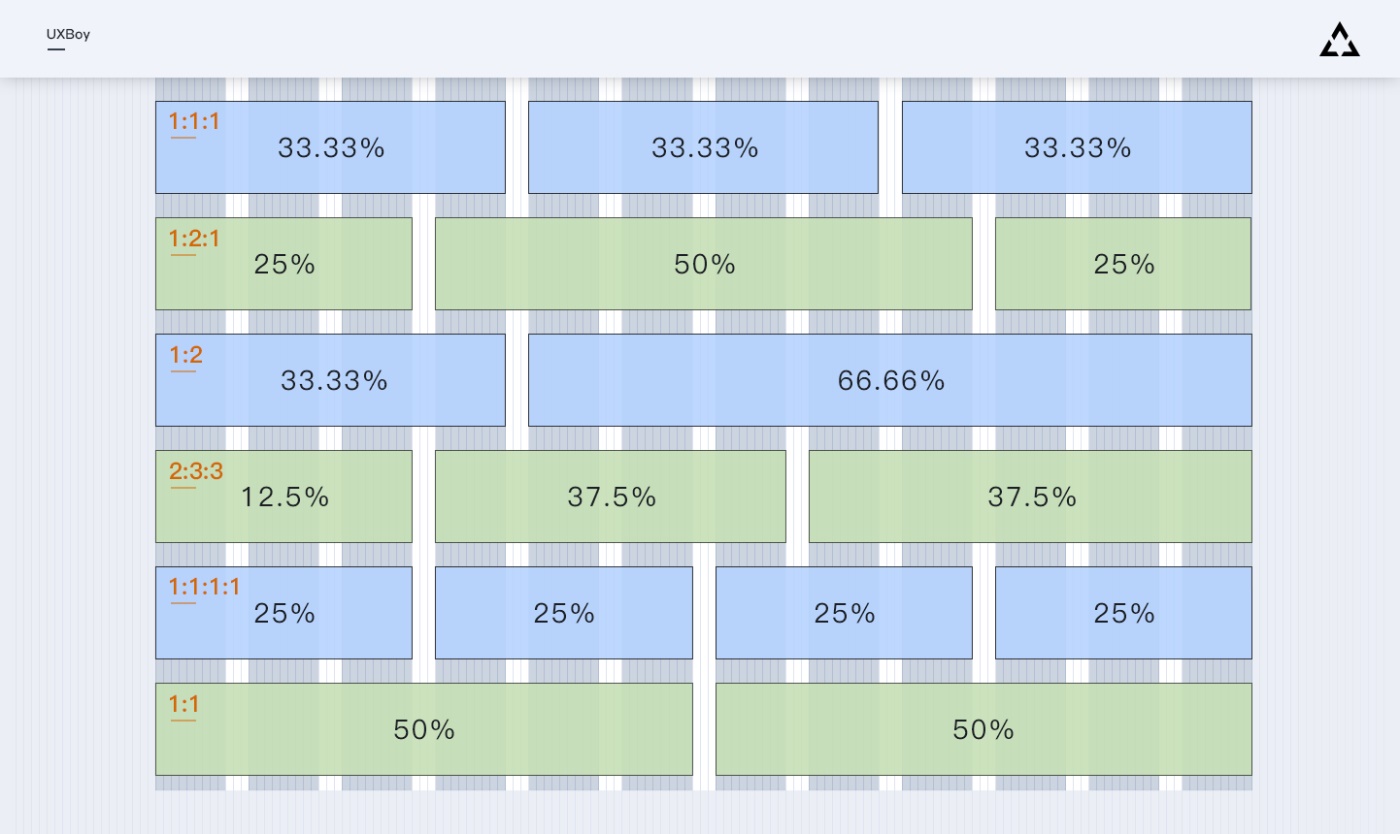
Task: Select the second 25% block in 1:1:1:1 row
Action: tap(564, 613)
